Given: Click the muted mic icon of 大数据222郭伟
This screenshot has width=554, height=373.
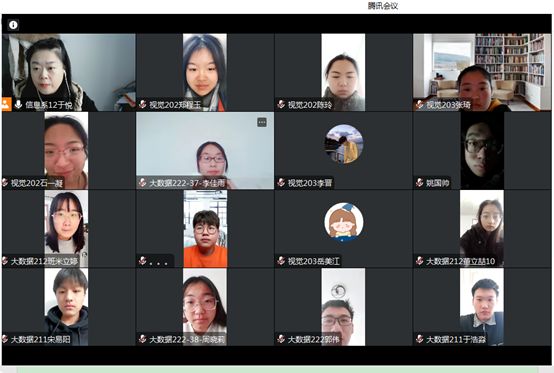Looking at the screenshot, I should [281, 339].
